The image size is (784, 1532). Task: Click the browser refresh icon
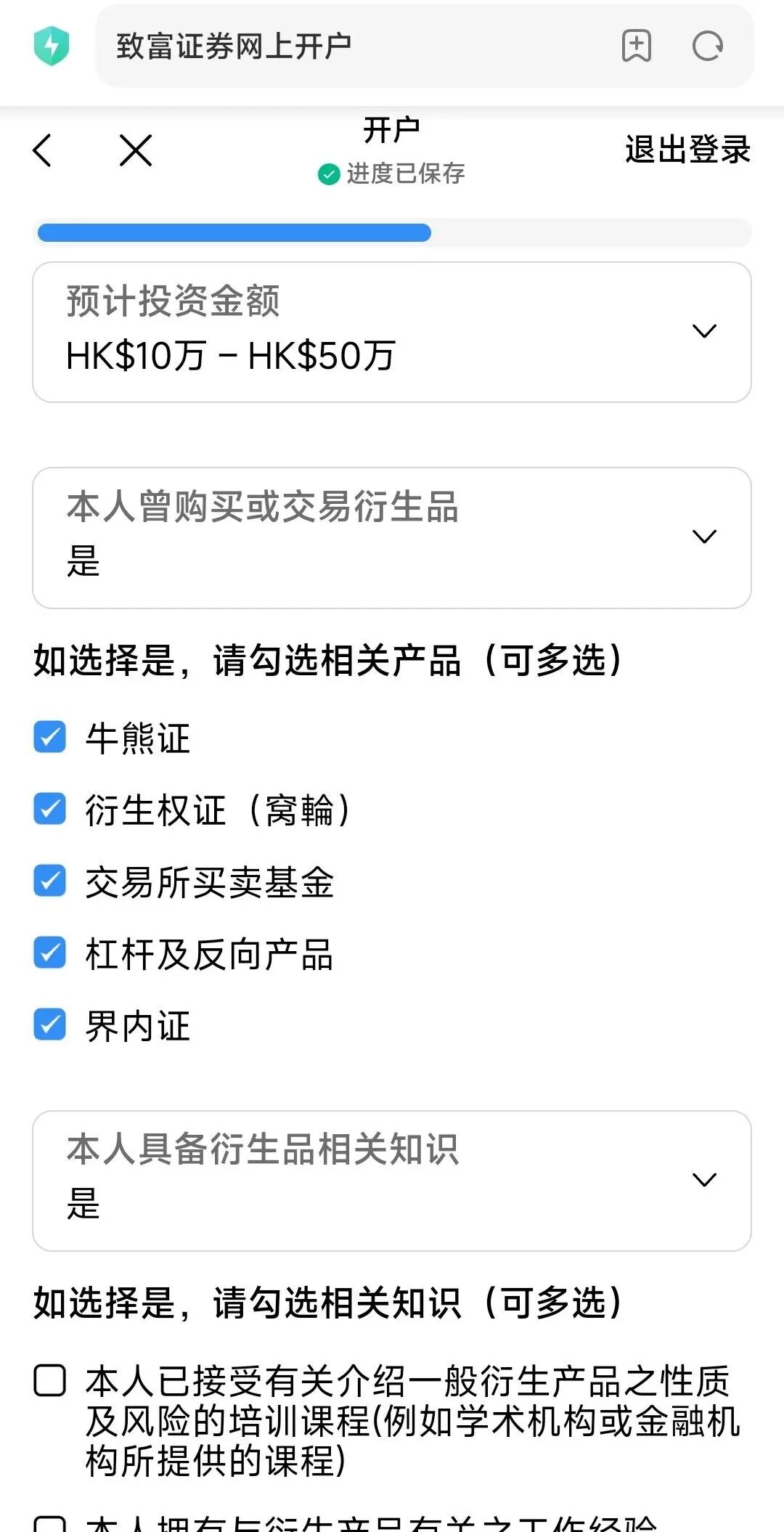click(707, 46)
